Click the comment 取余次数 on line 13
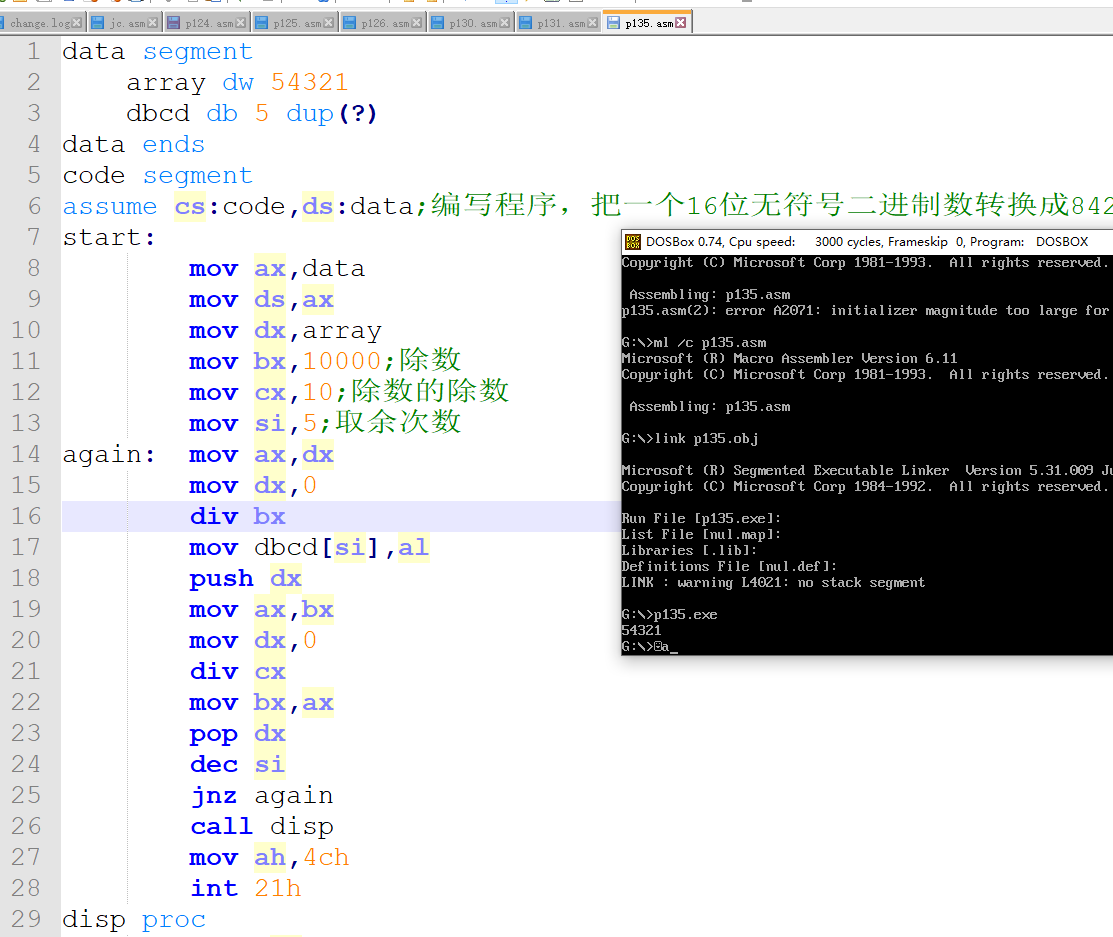 coord(398,422)
